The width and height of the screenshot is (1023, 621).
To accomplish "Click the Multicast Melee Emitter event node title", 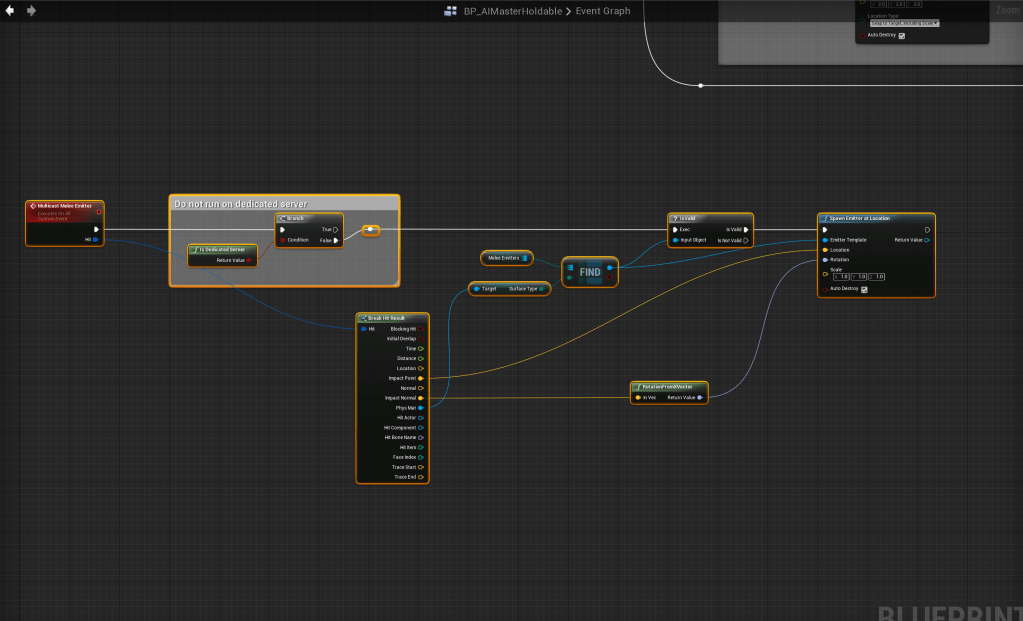I will tap(68, 205).
